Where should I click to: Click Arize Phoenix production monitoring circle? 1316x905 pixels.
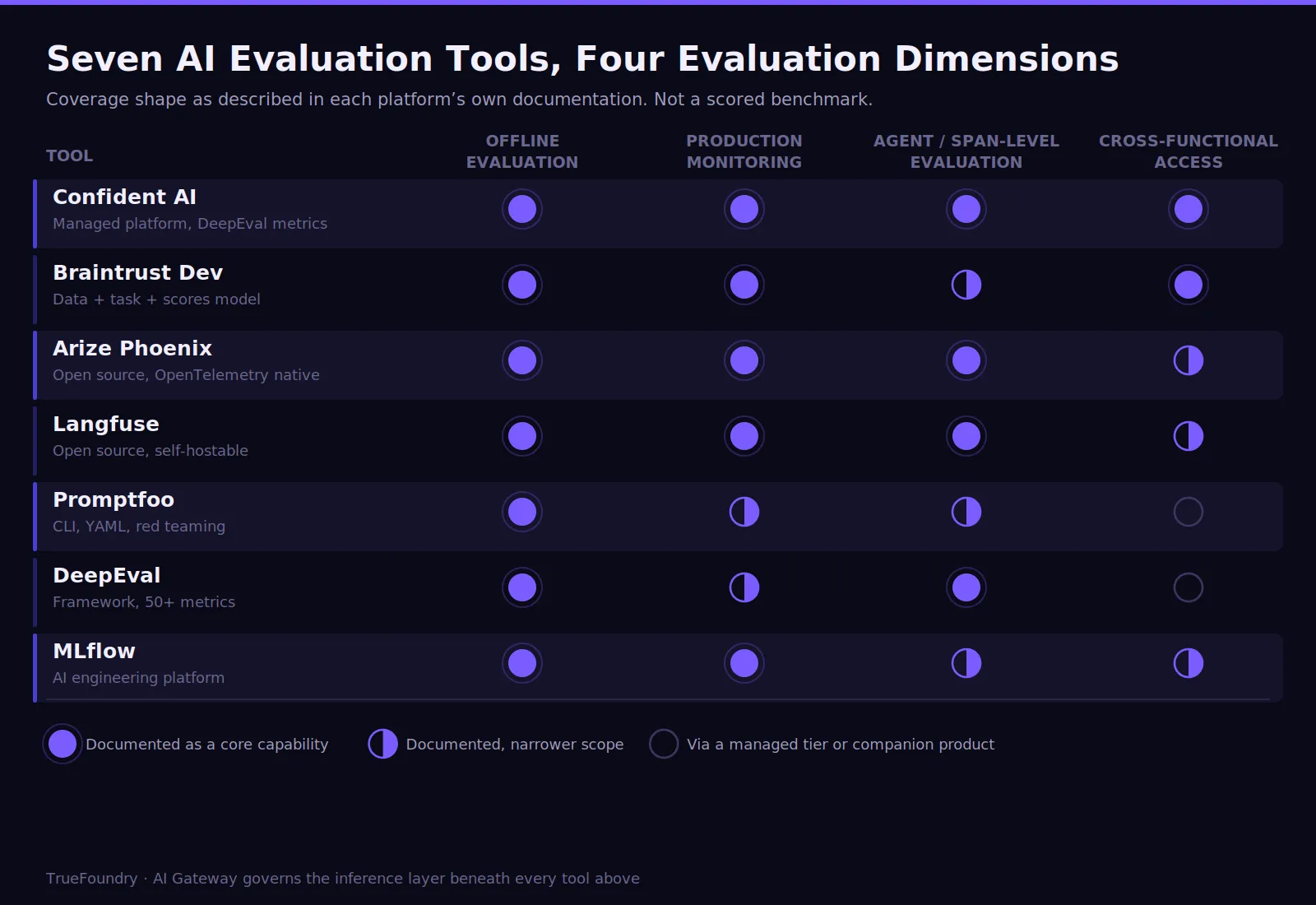(744, 360)
